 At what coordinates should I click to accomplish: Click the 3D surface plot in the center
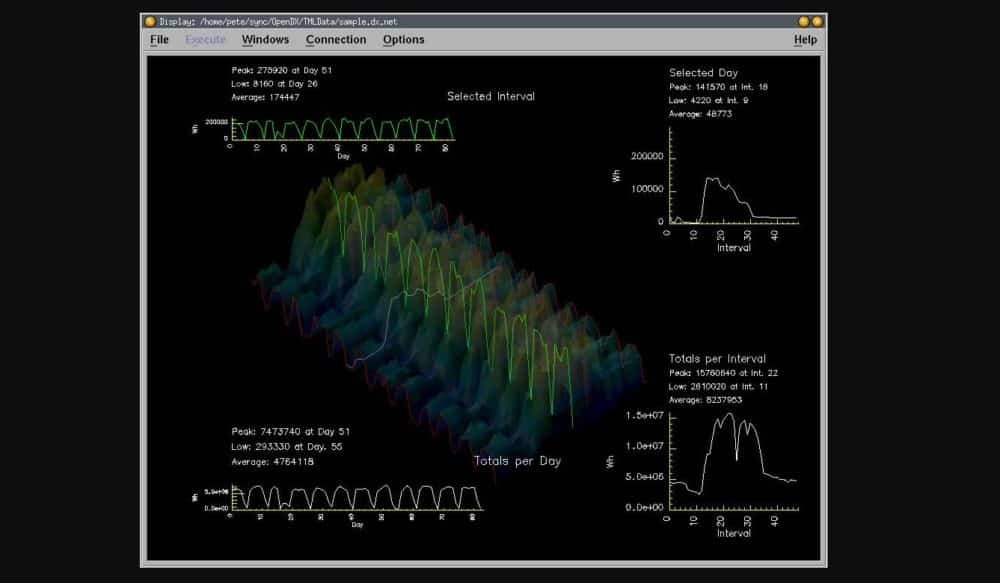click(x=430, y=310)
